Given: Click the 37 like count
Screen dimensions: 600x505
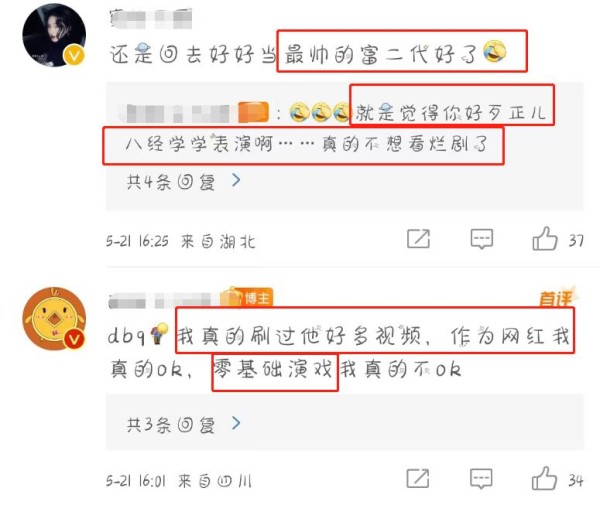Looking at the screenshot, I should [x=576, y=241].
